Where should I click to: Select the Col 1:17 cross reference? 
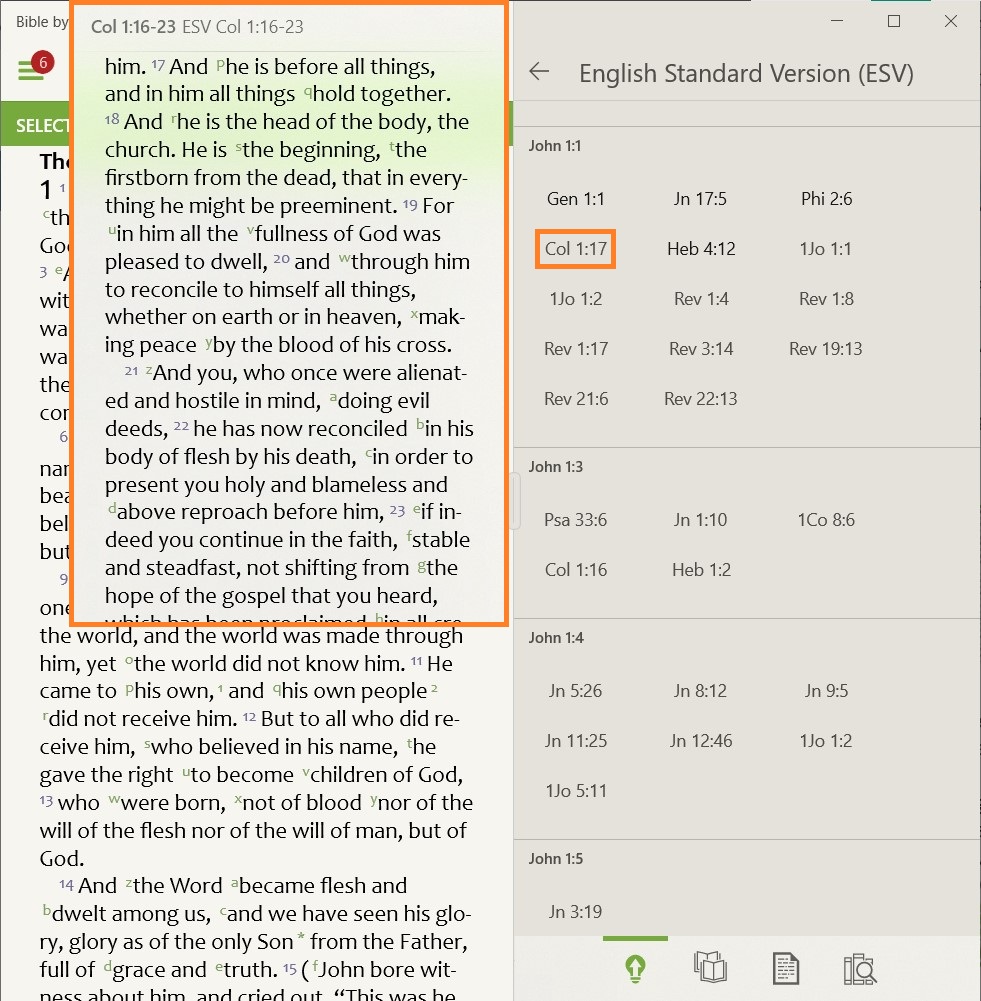(x=576, y=249)
